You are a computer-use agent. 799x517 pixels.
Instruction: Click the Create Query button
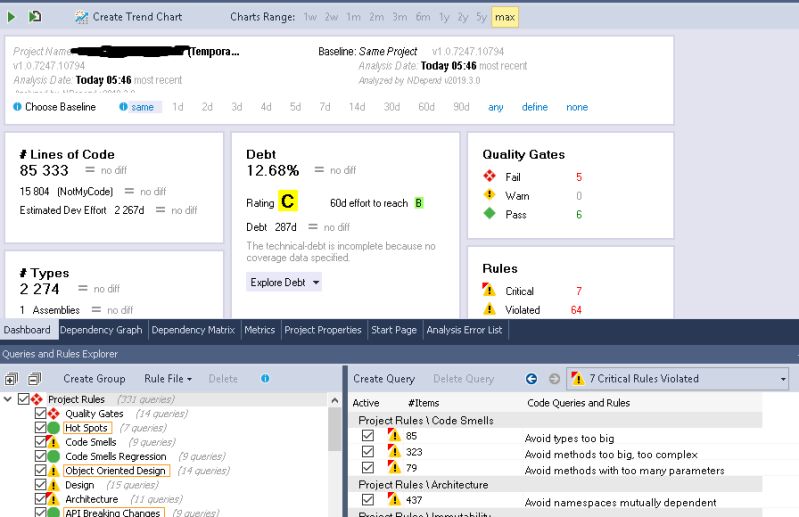point(384,378)
